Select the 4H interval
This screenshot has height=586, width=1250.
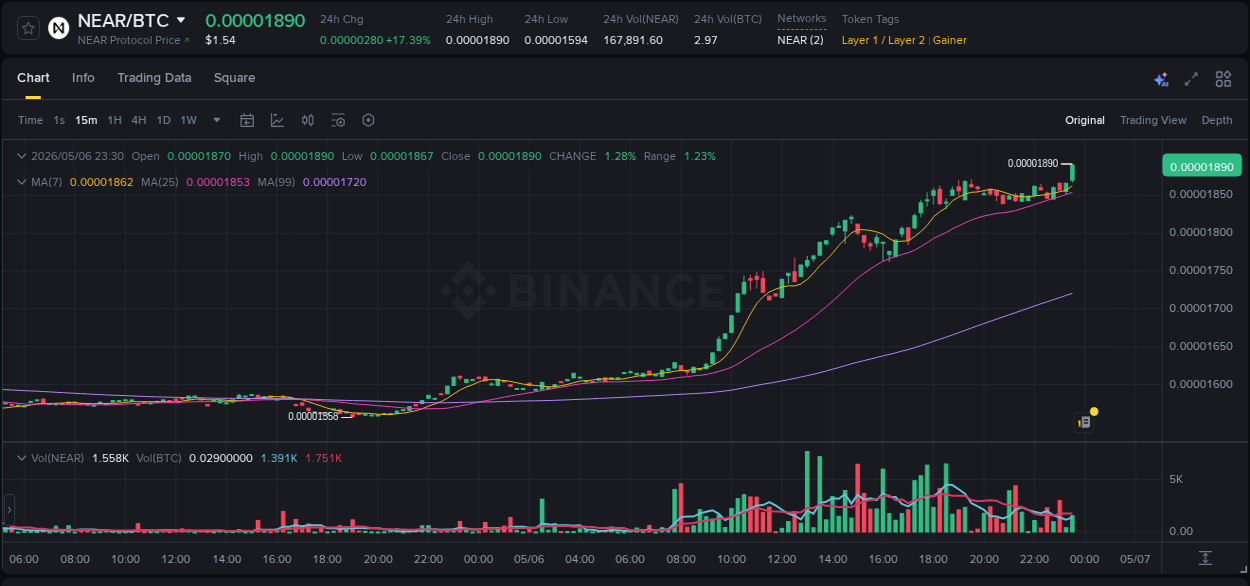[x=139, y=120]
